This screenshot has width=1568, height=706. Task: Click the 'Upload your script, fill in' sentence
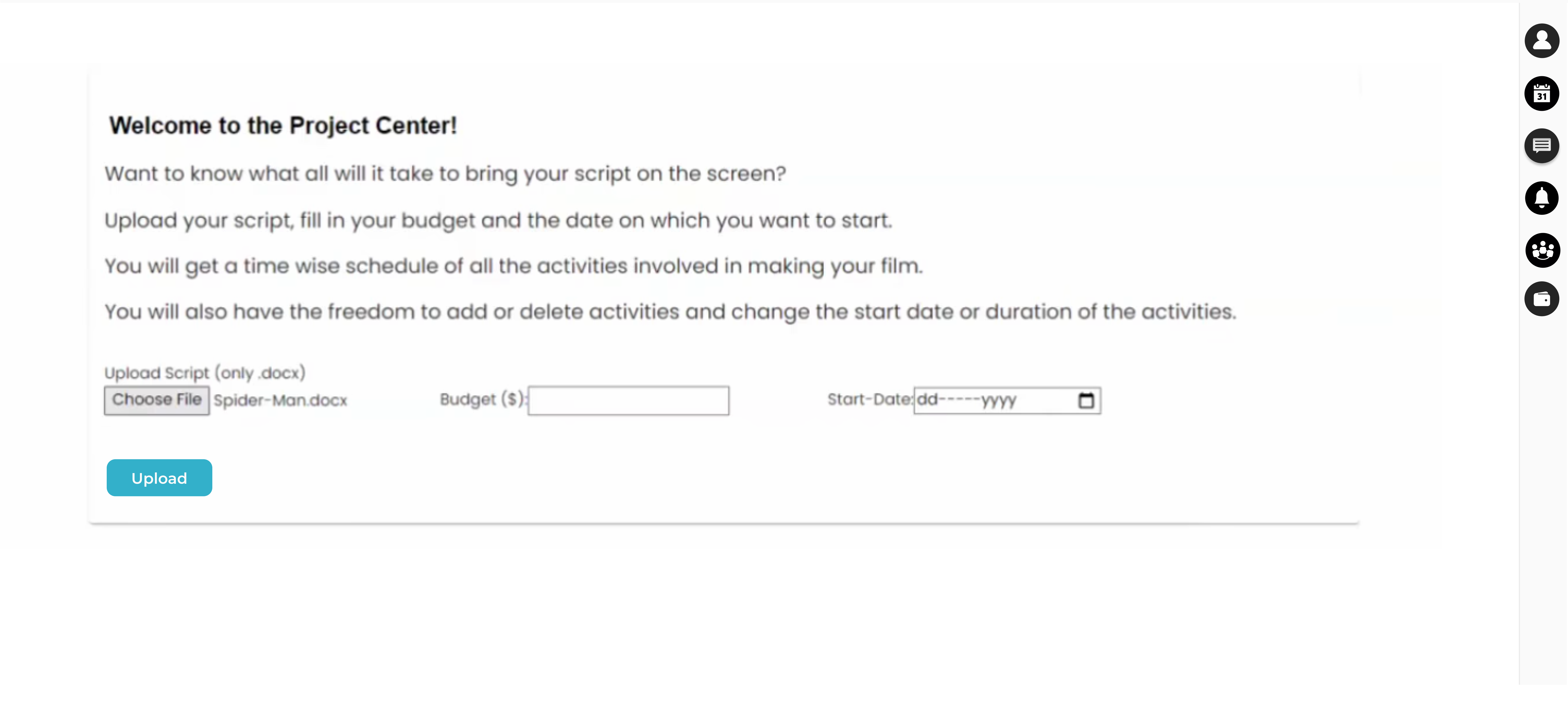[498, 220]
